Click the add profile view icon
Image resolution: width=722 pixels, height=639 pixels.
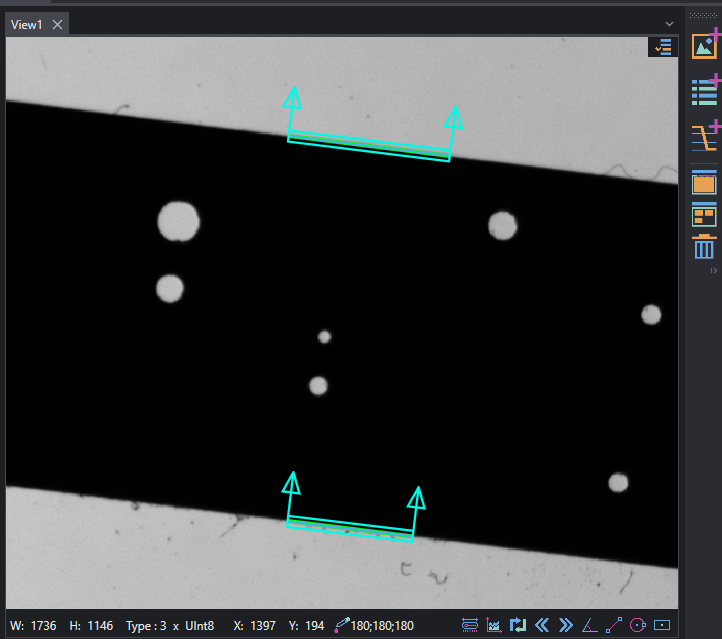705,137
